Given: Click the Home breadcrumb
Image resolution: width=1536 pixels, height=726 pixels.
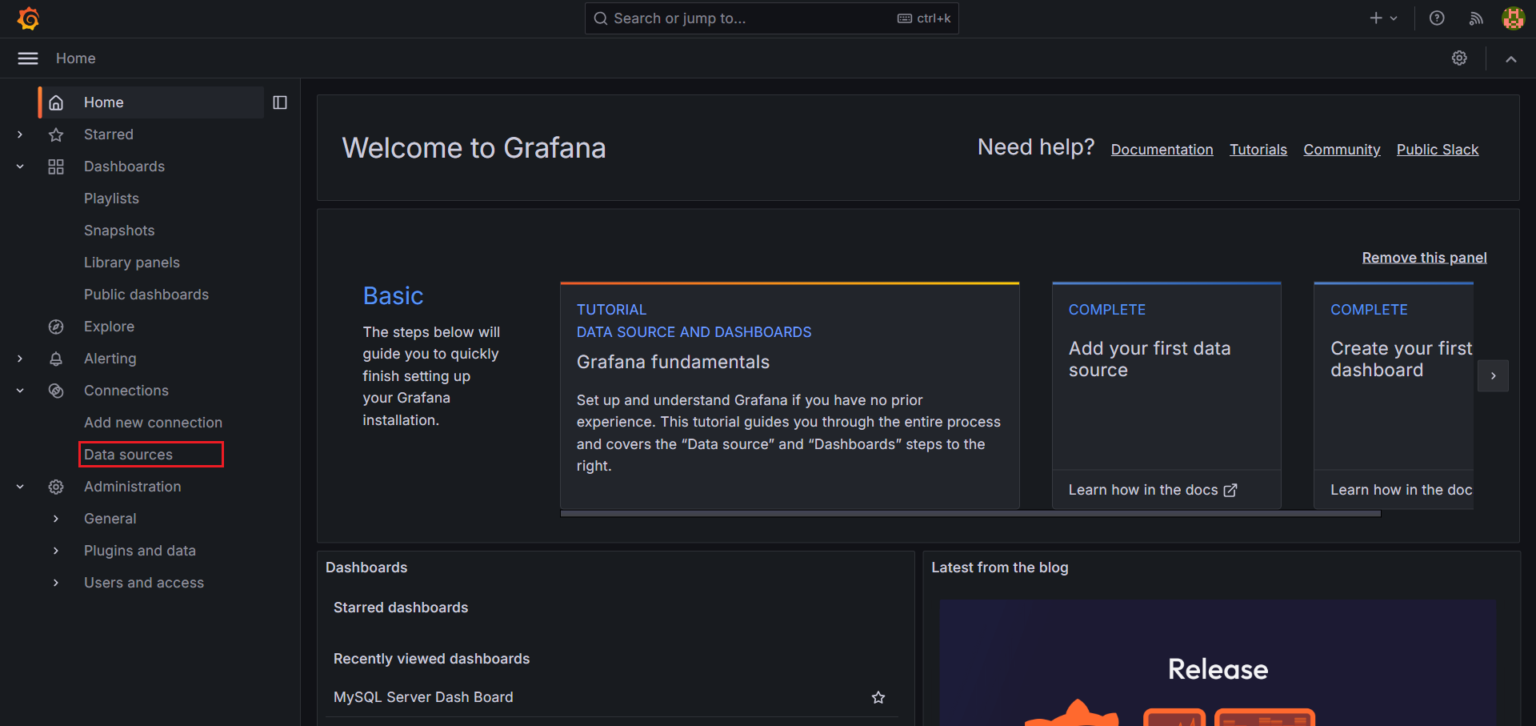Looking at the screenshot, I should (x=75, y=58).
